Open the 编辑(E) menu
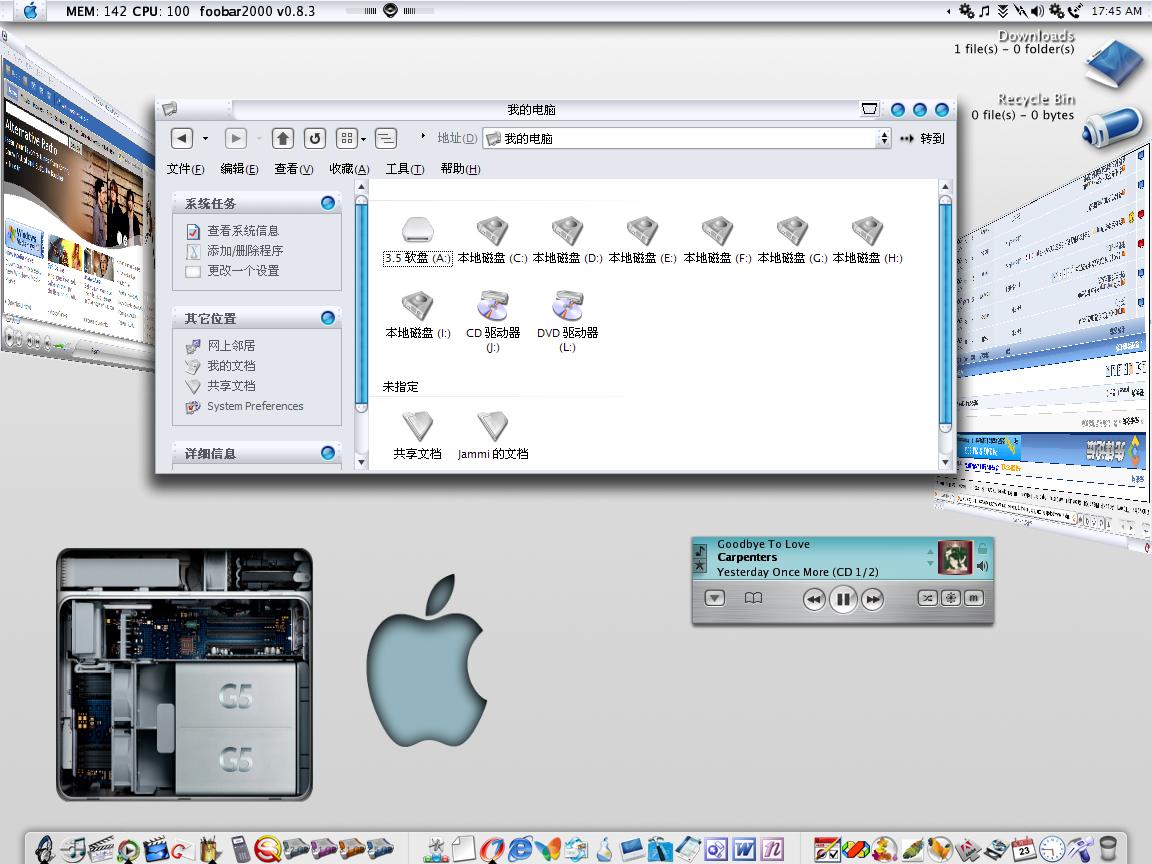1152x864 pixels. tap(240, 169)
